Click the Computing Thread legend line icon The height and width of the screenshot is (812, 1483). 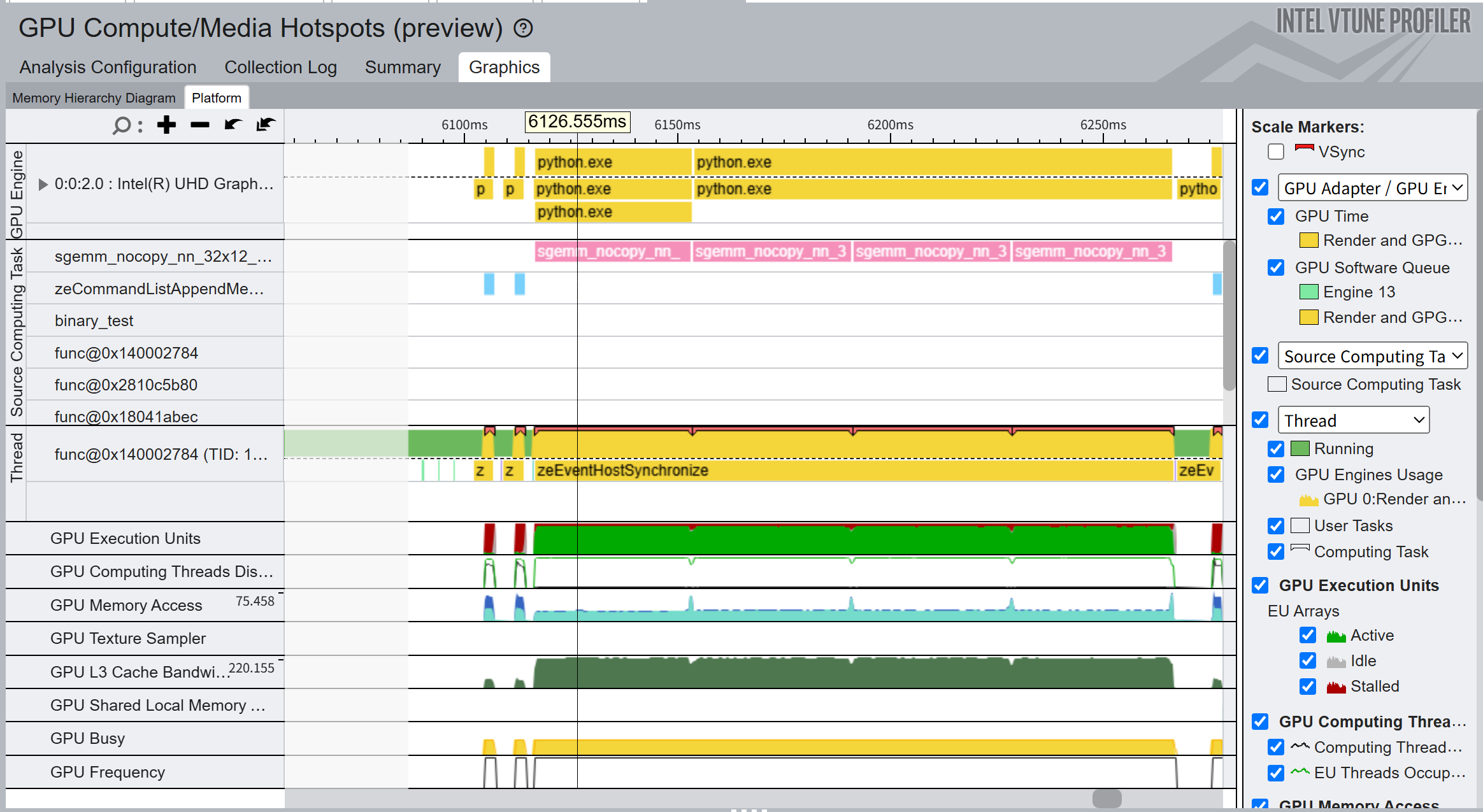click(1300, 746)
